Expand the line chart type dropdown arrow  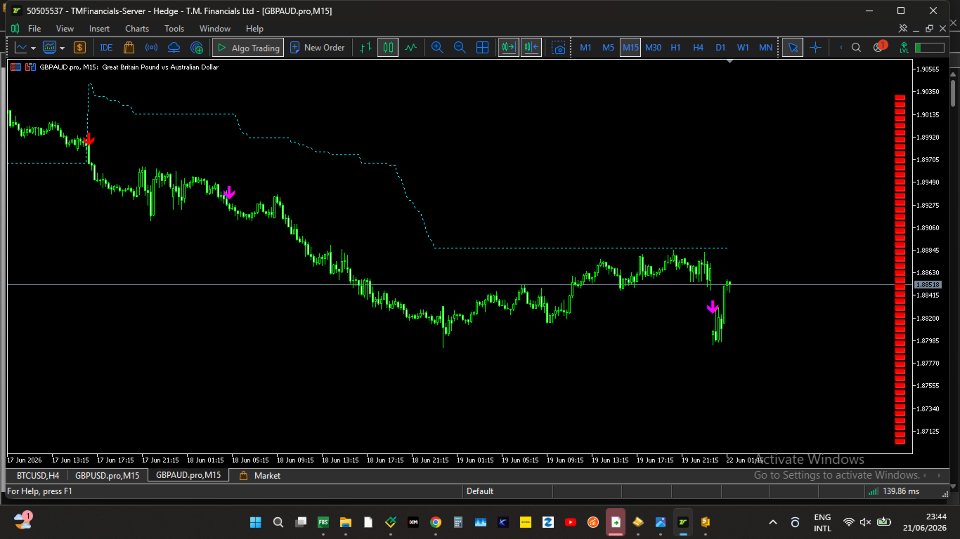pyautogui.click(x=33, y=48)
